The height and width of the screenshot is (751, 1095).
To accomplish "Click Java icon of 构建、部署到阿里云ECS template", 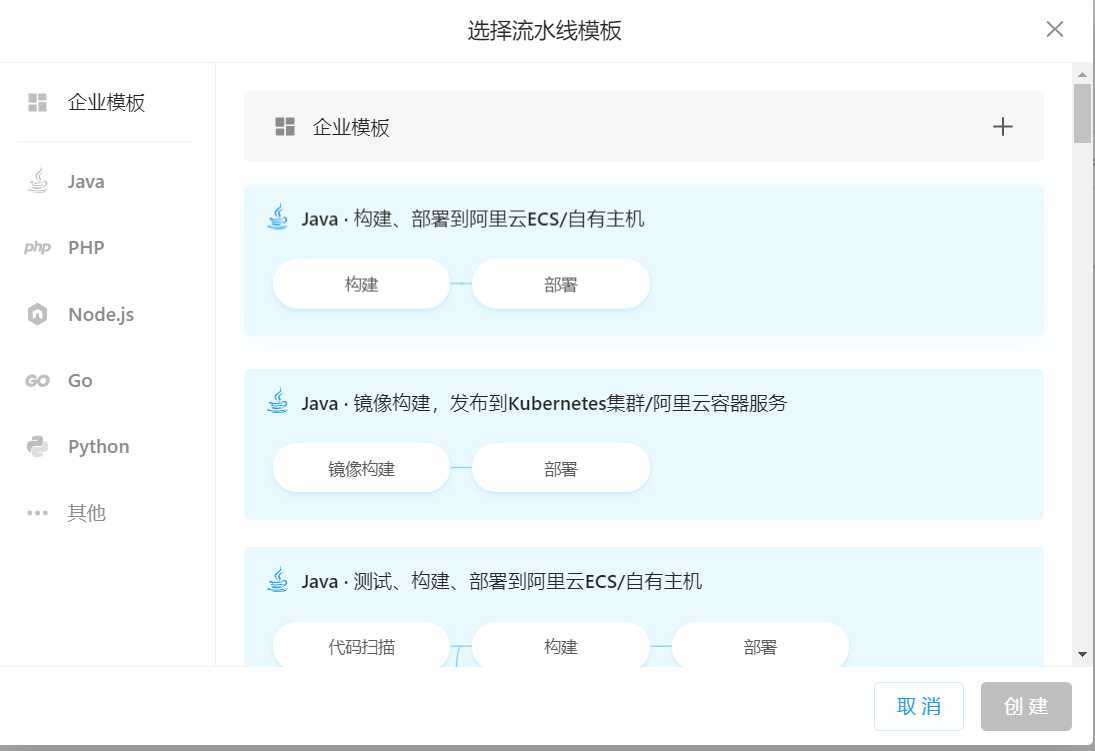I will [x=278, y=217].
